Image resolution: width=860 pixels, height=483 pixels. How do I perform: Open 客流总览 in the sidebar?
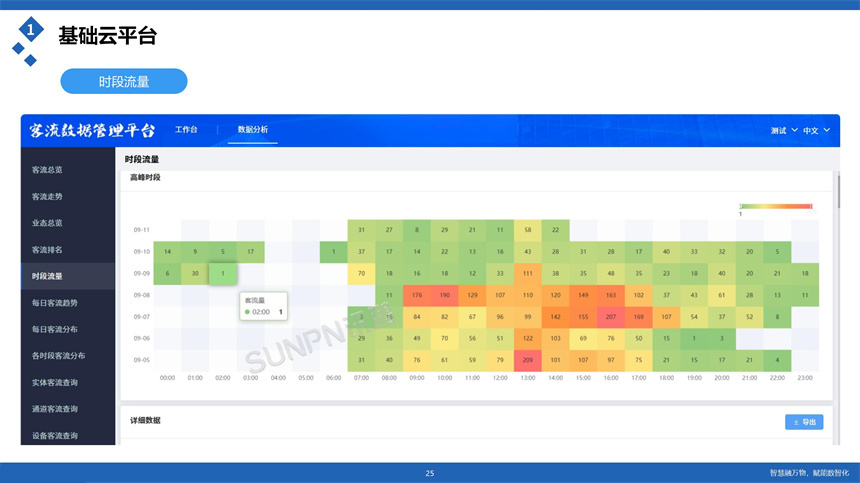coord(48,170)
